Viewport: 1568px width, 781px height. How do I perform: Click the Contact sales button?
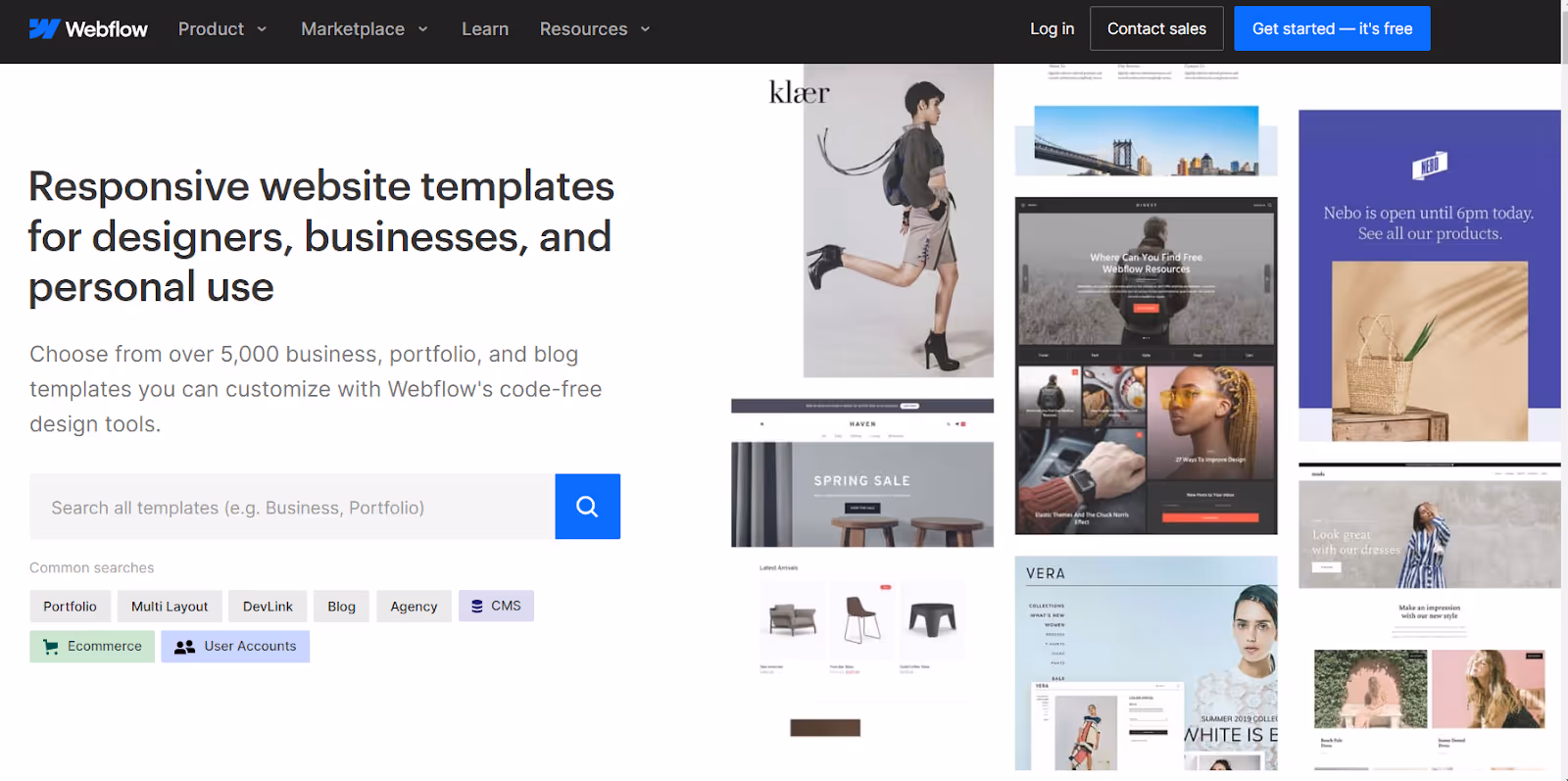click(1156, 28)
